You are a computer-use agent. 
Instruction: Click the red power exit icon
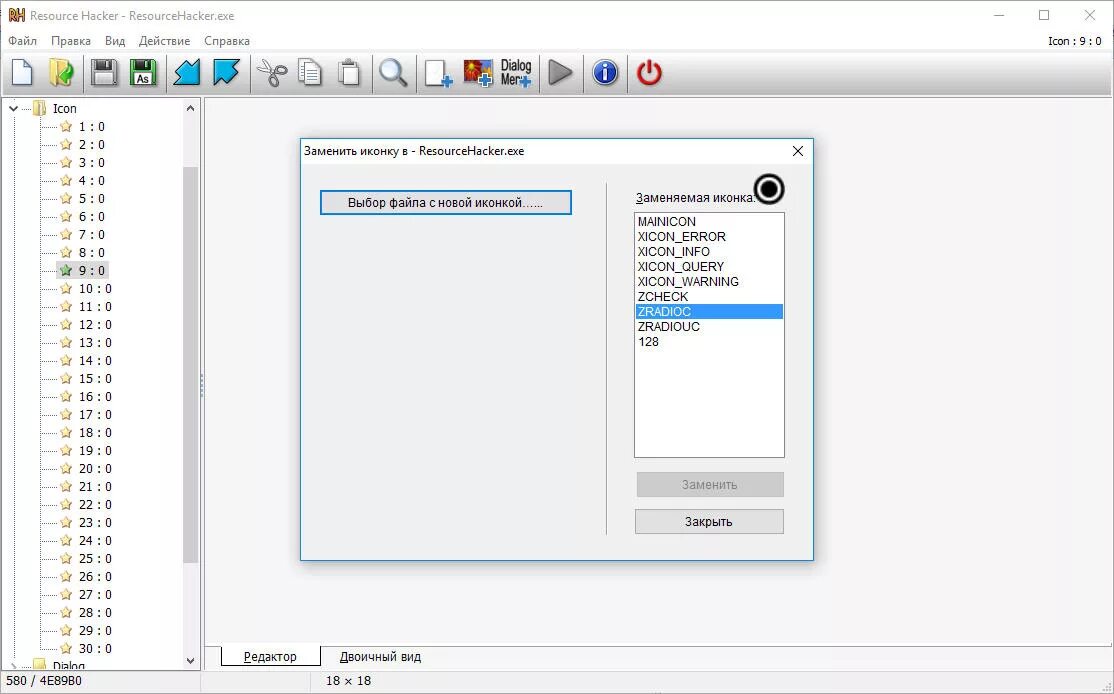tap(649, 72)
